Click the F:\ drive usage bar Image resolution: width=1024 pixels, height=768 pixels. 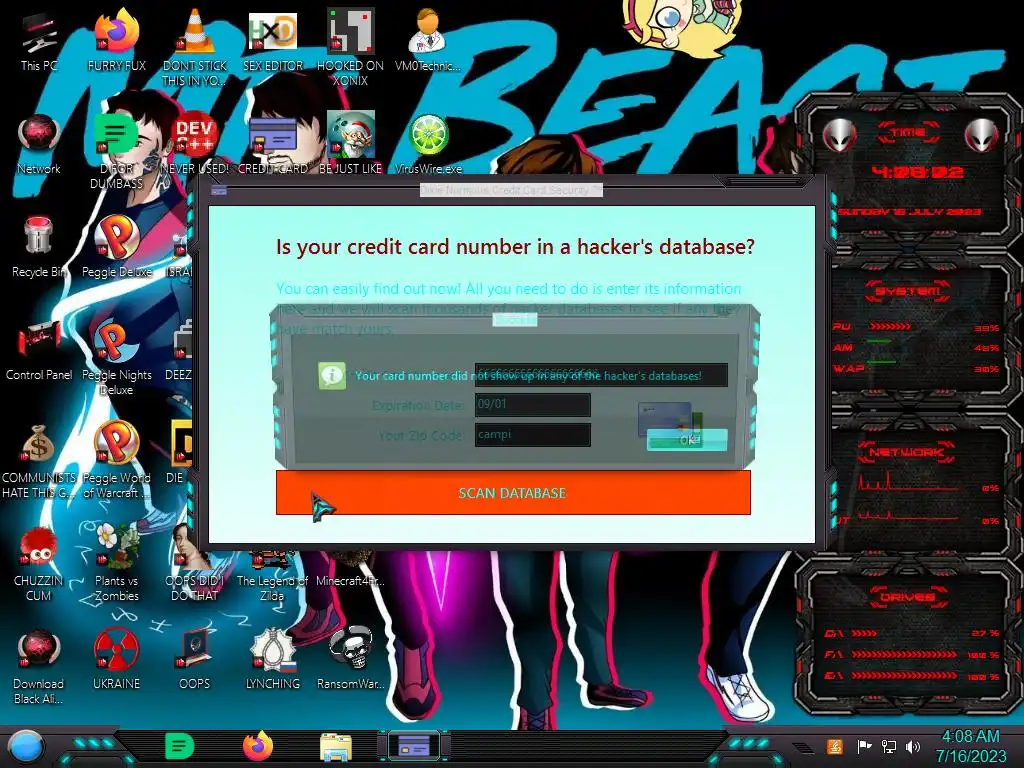click(904, 654)
